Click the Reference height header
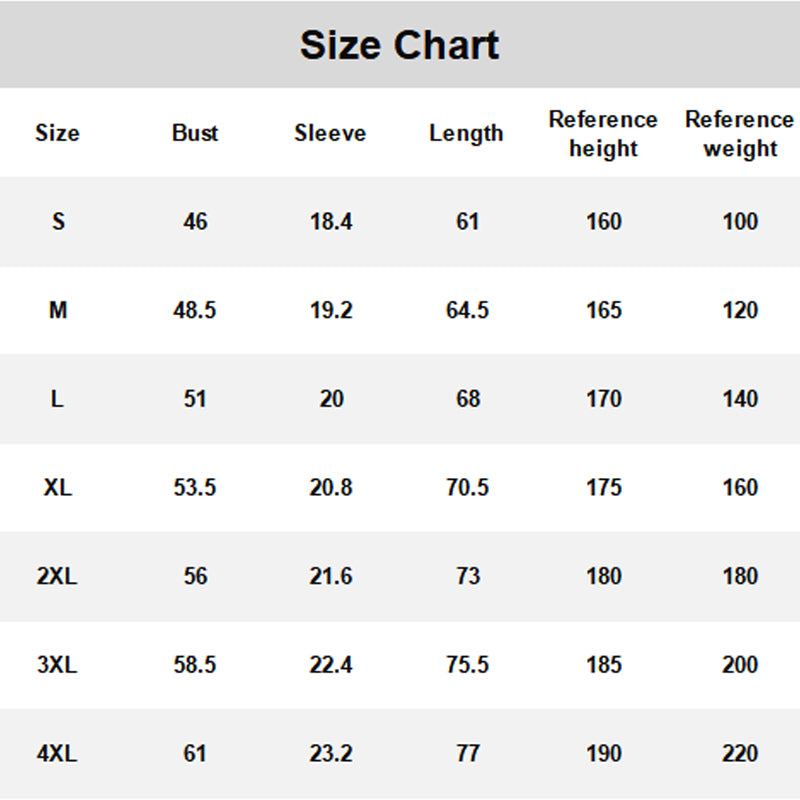The image size is (800, 800). pyautogui.click(x=603, y=134)
